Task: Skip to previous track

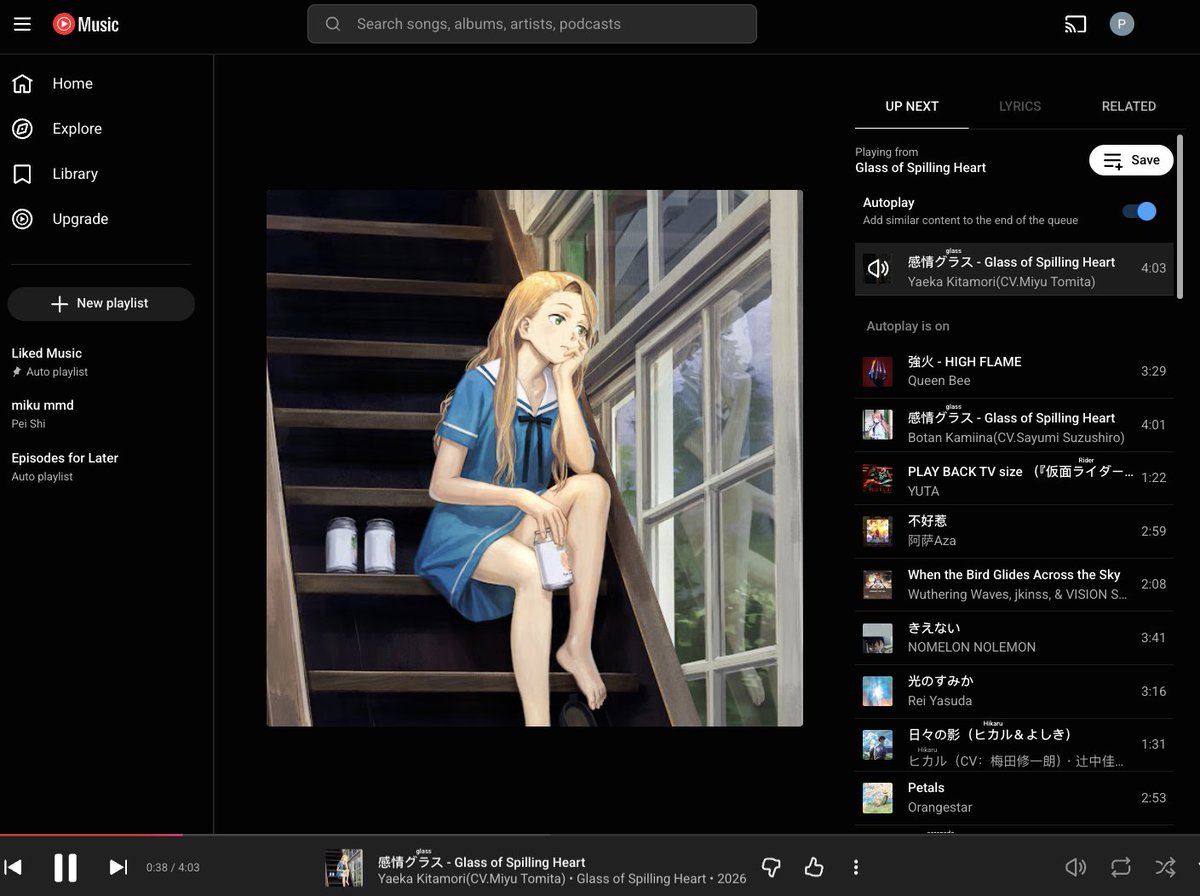Action: pyautogui.click(x=13, y=867)
